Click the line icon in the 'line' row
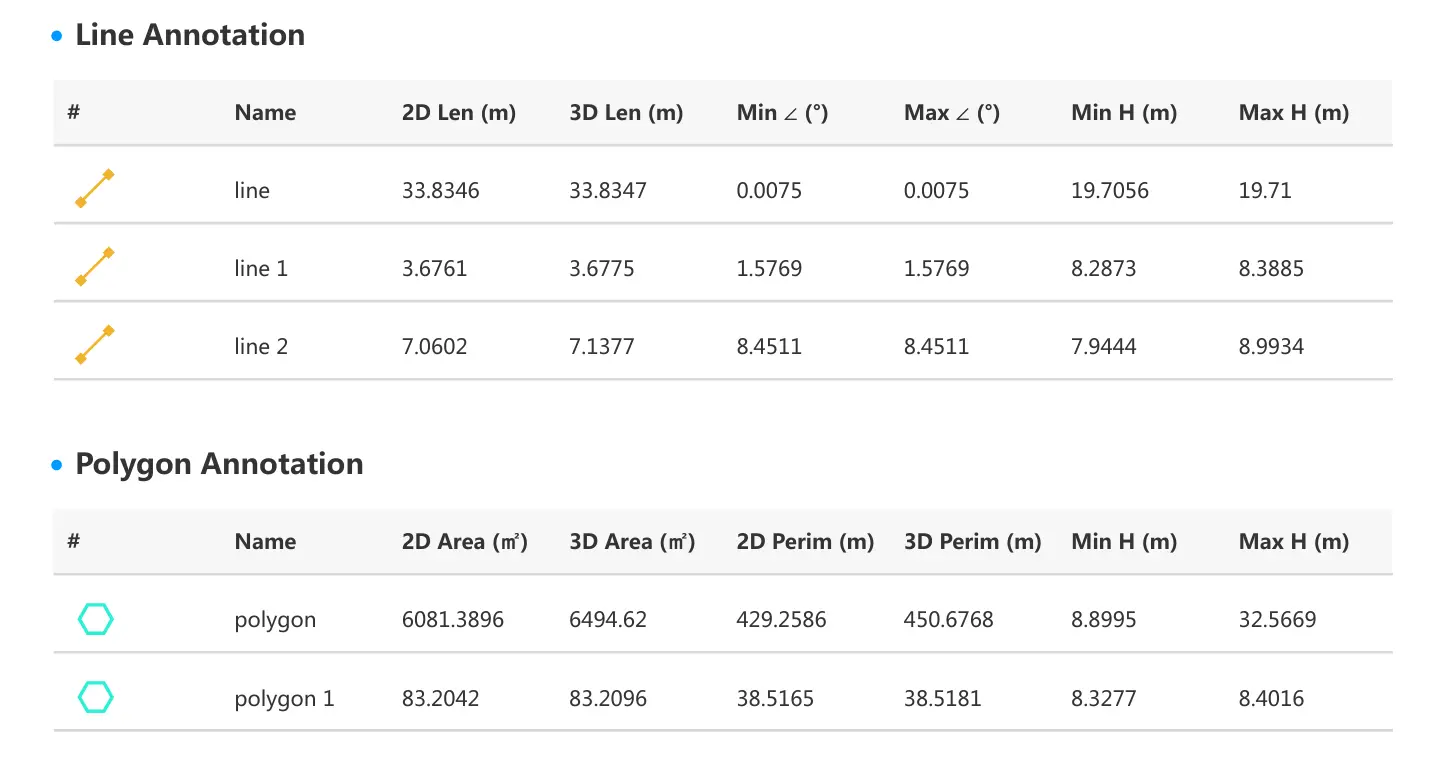 tap(95, 189)
